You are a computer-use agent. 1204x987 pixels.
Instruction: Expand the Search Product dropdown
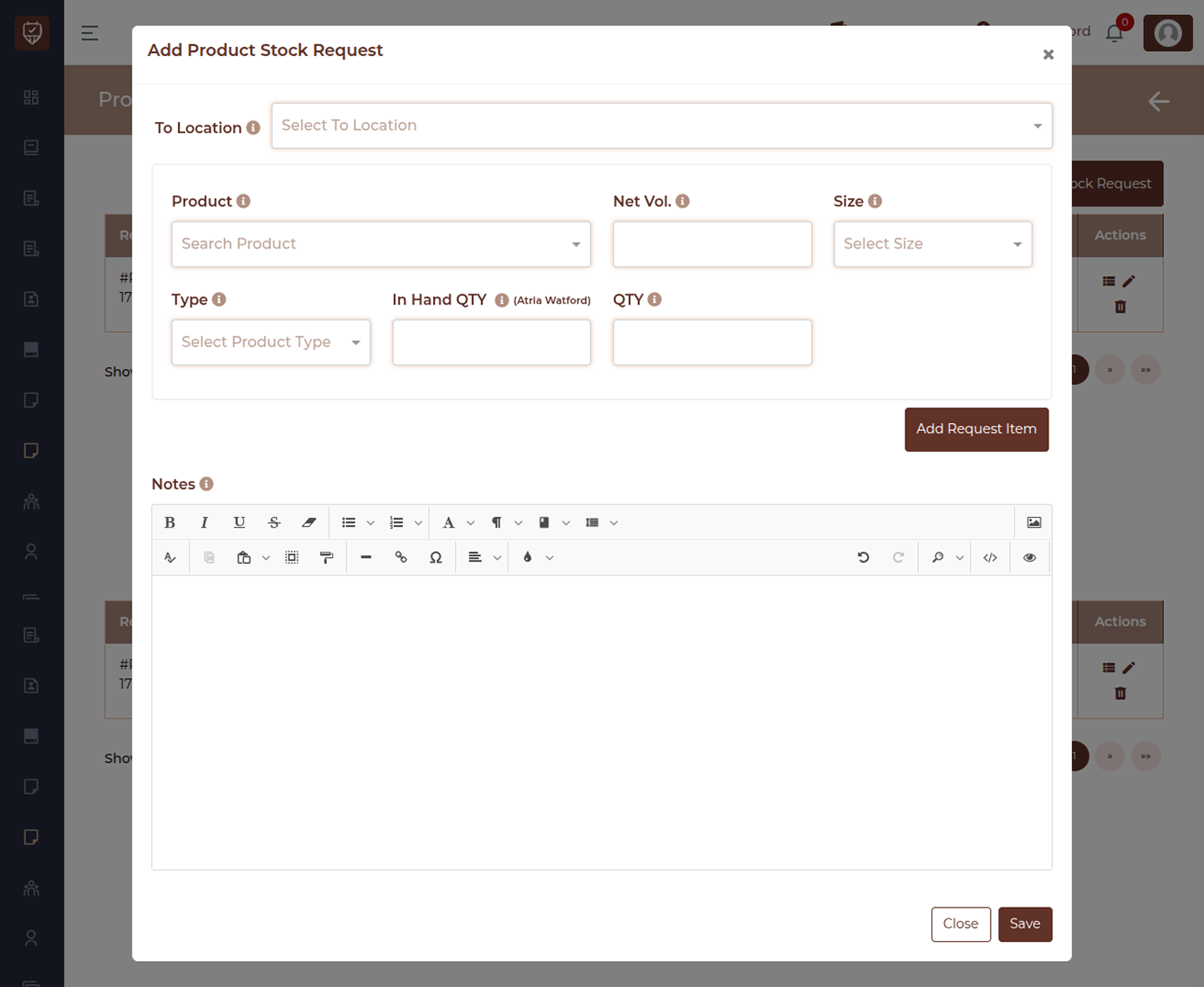tap(381, 244)
